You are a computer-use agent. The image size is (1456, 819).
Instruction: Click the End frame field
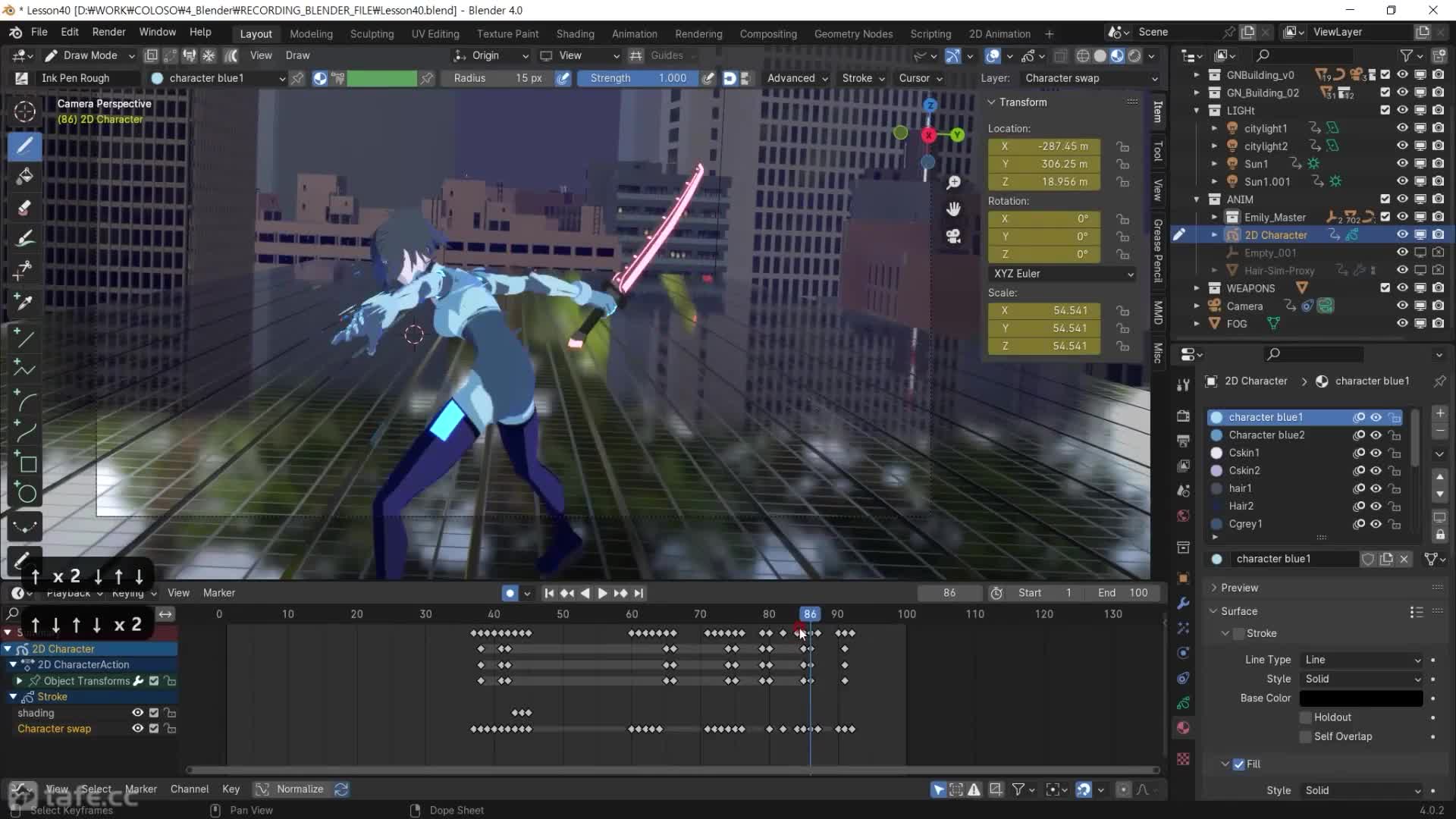[x=1122, y=593]
